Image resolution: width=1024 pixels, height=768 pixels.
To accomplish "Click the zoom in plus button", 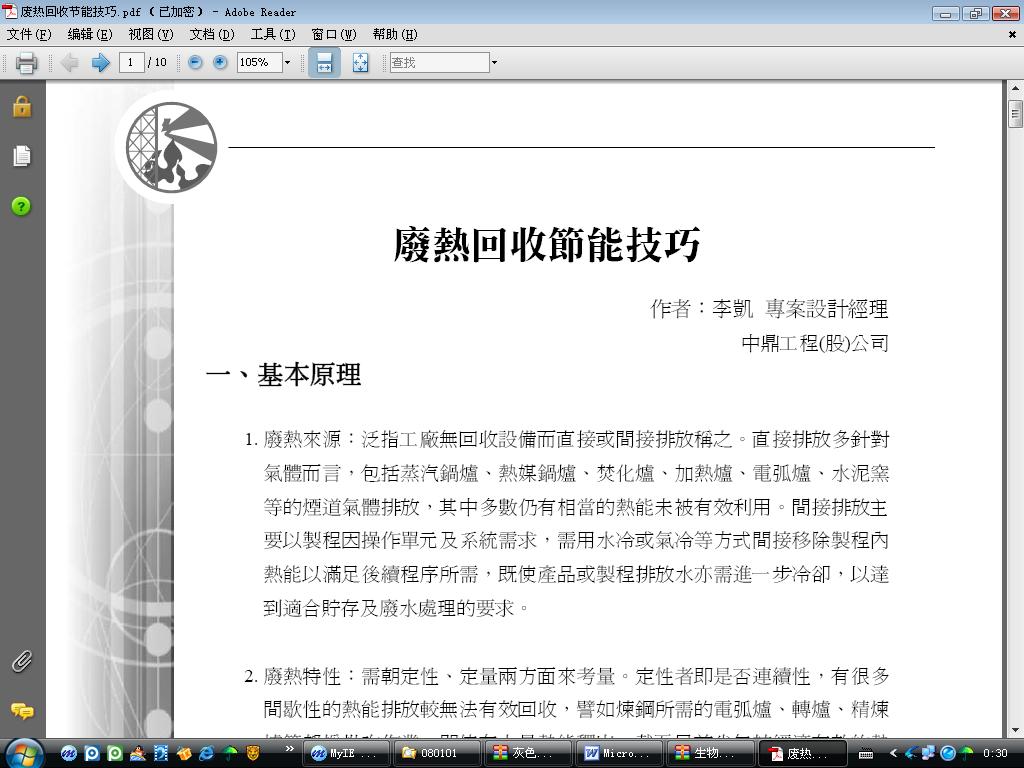I will tap(220, 63).
